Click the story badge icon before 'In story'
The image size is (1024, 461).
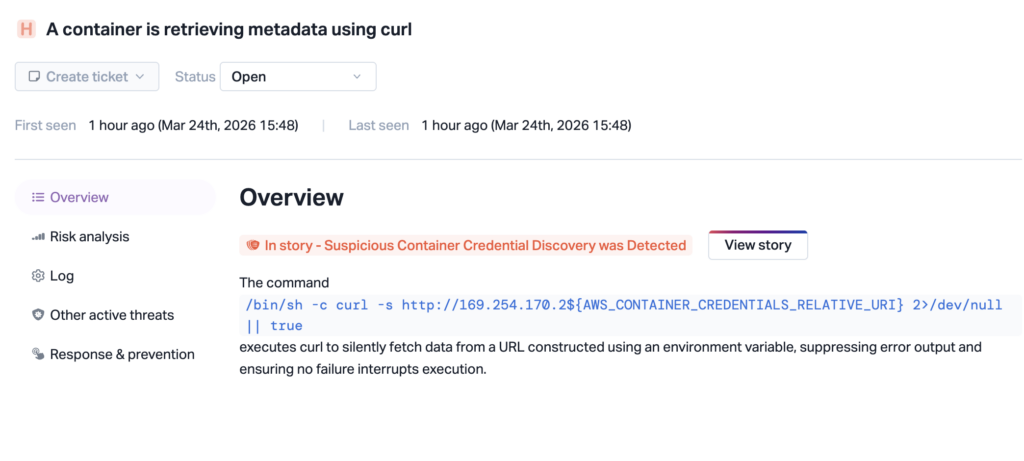point(253,245)
